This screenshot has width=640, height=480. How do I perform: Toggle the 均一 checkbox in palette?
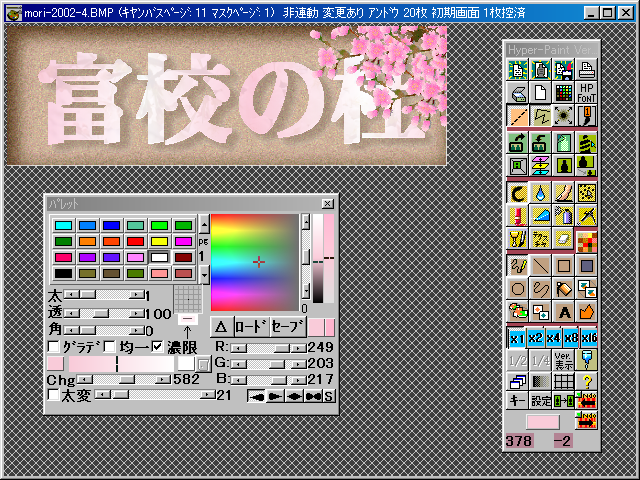[x=109, y=346]
